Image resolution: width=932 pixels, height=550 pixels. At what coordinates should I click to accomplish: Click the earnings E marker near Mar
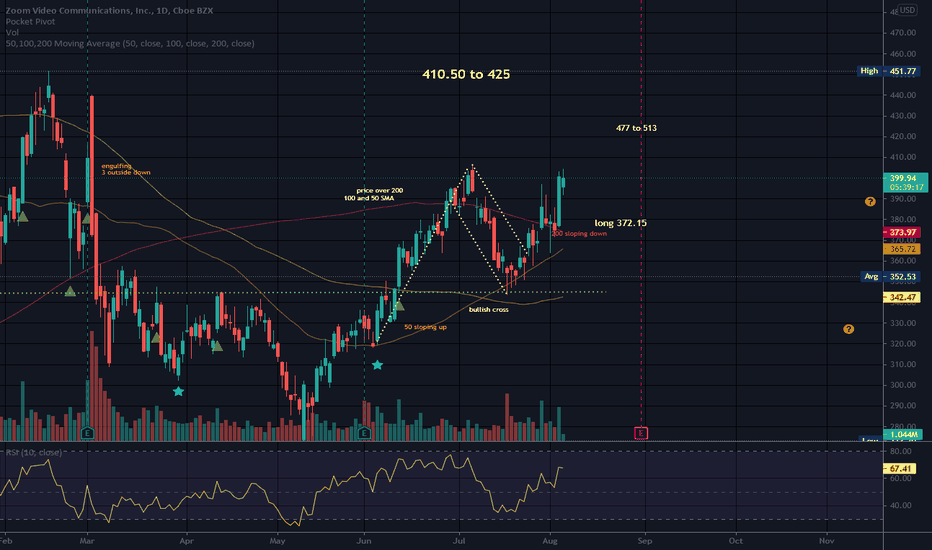(87, 433)
